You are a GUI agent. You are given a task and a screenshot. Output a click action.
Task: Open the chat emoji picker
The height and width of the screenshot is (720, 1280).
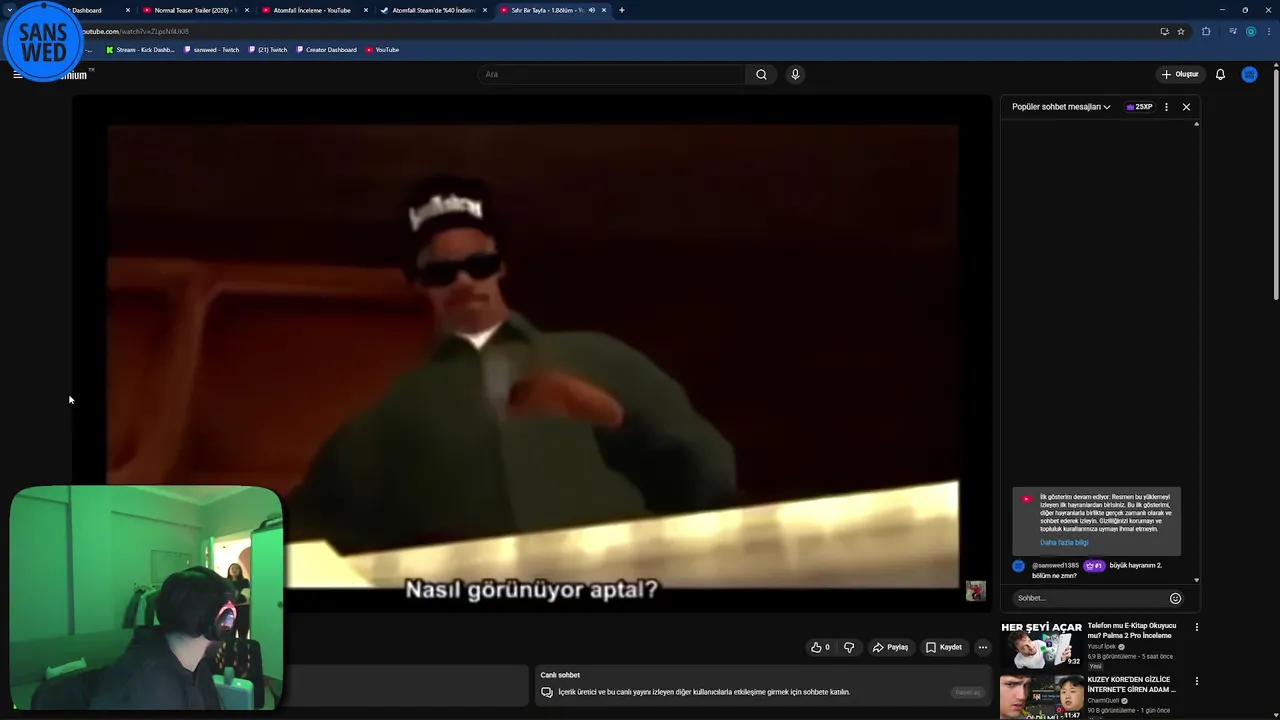tap(1175, 598)
